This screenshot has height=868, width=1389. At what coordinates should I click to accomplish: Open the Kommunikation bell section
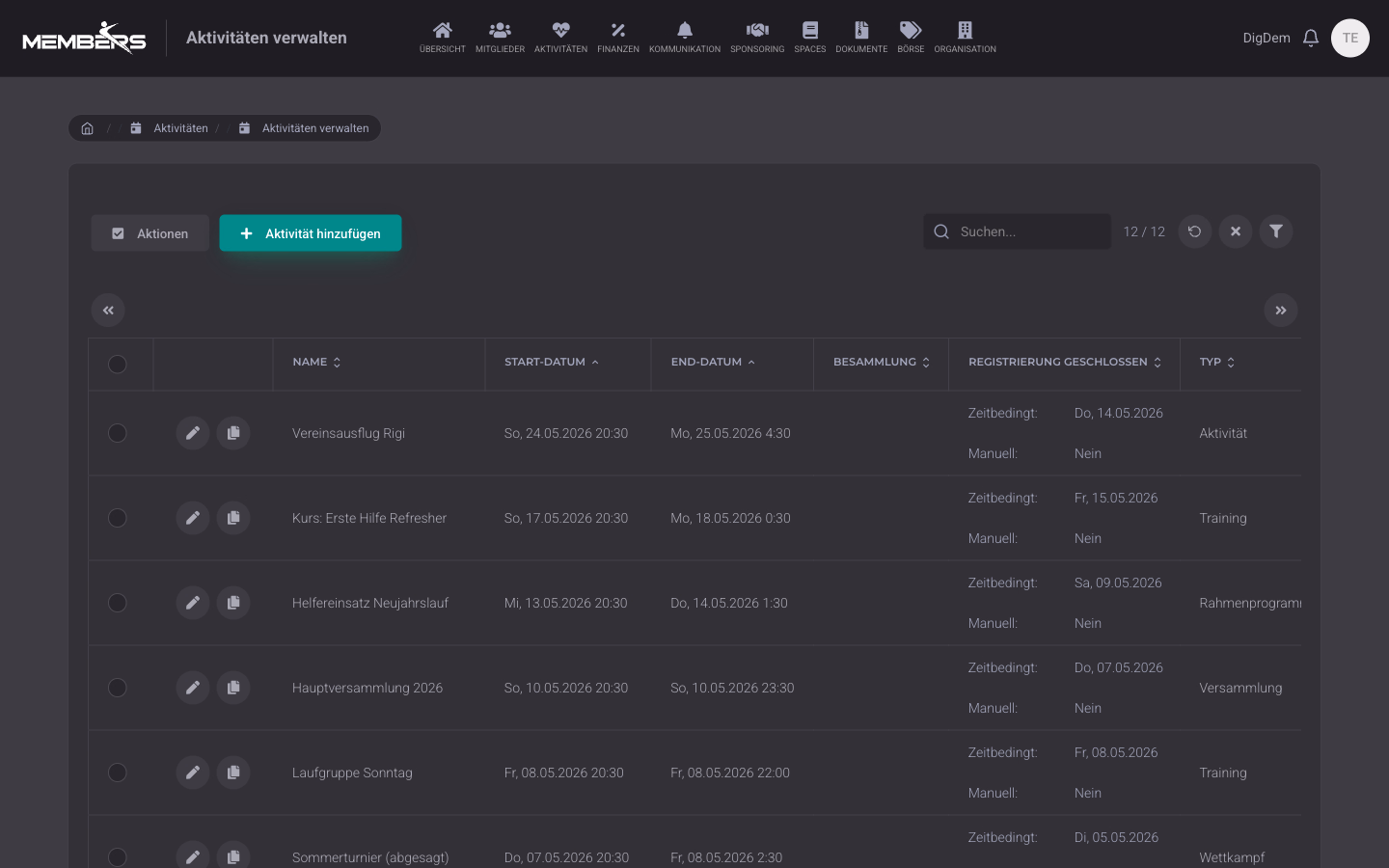click(685, 38)
